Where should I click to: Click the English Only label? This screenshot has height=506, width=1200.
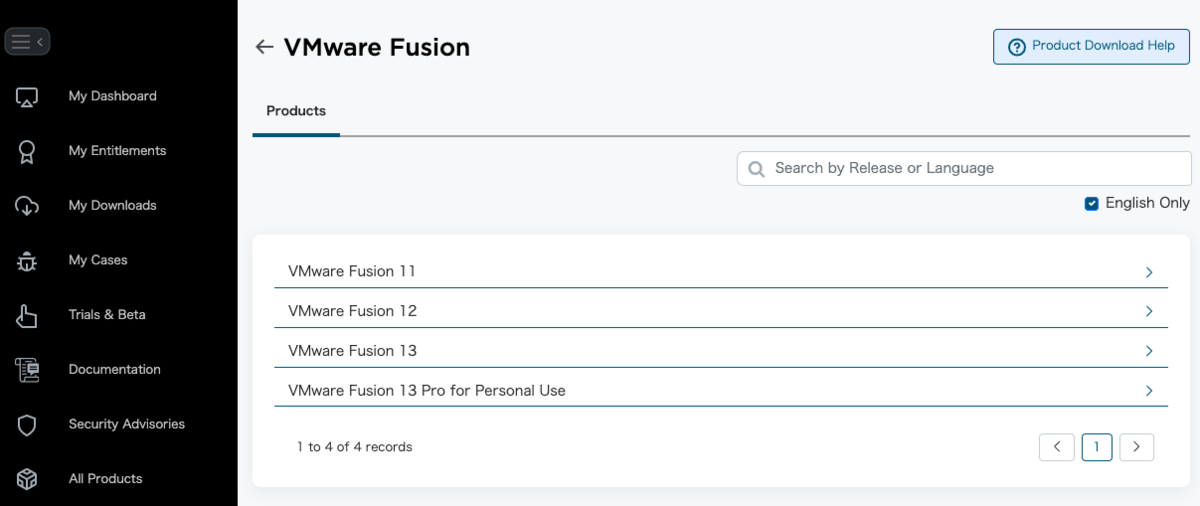pos(1148,203)
